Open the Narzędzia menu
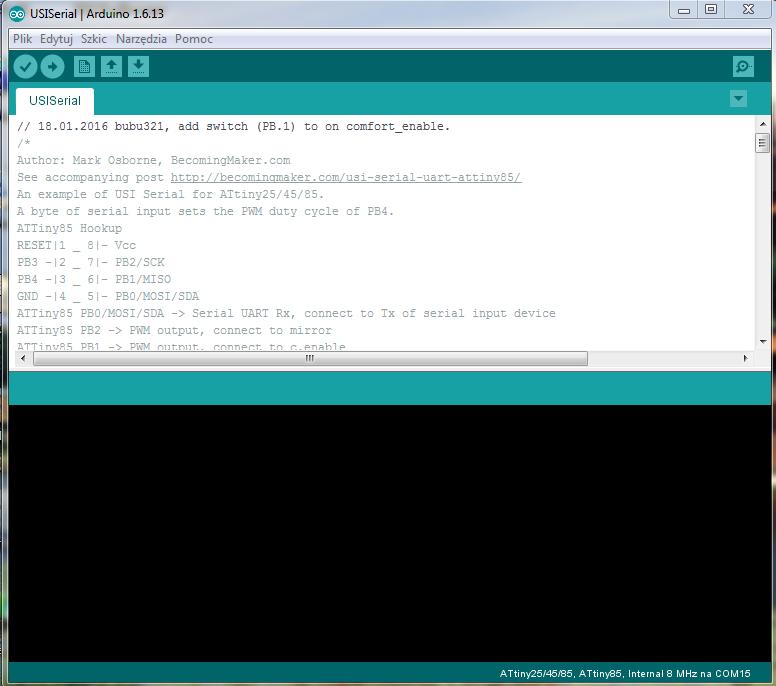 pyautogui.click(x=141, y=39)
